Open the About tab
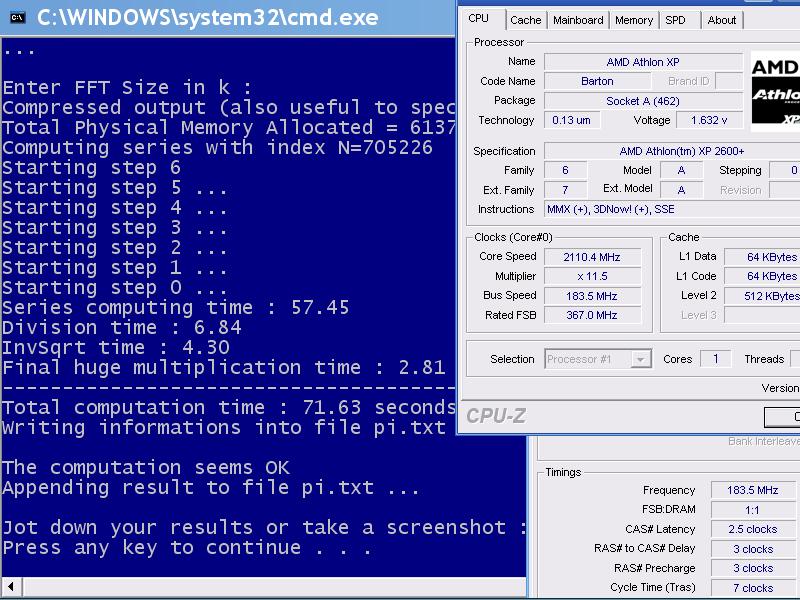The height and width of the screenshot is (600, 800). [721, 20]
